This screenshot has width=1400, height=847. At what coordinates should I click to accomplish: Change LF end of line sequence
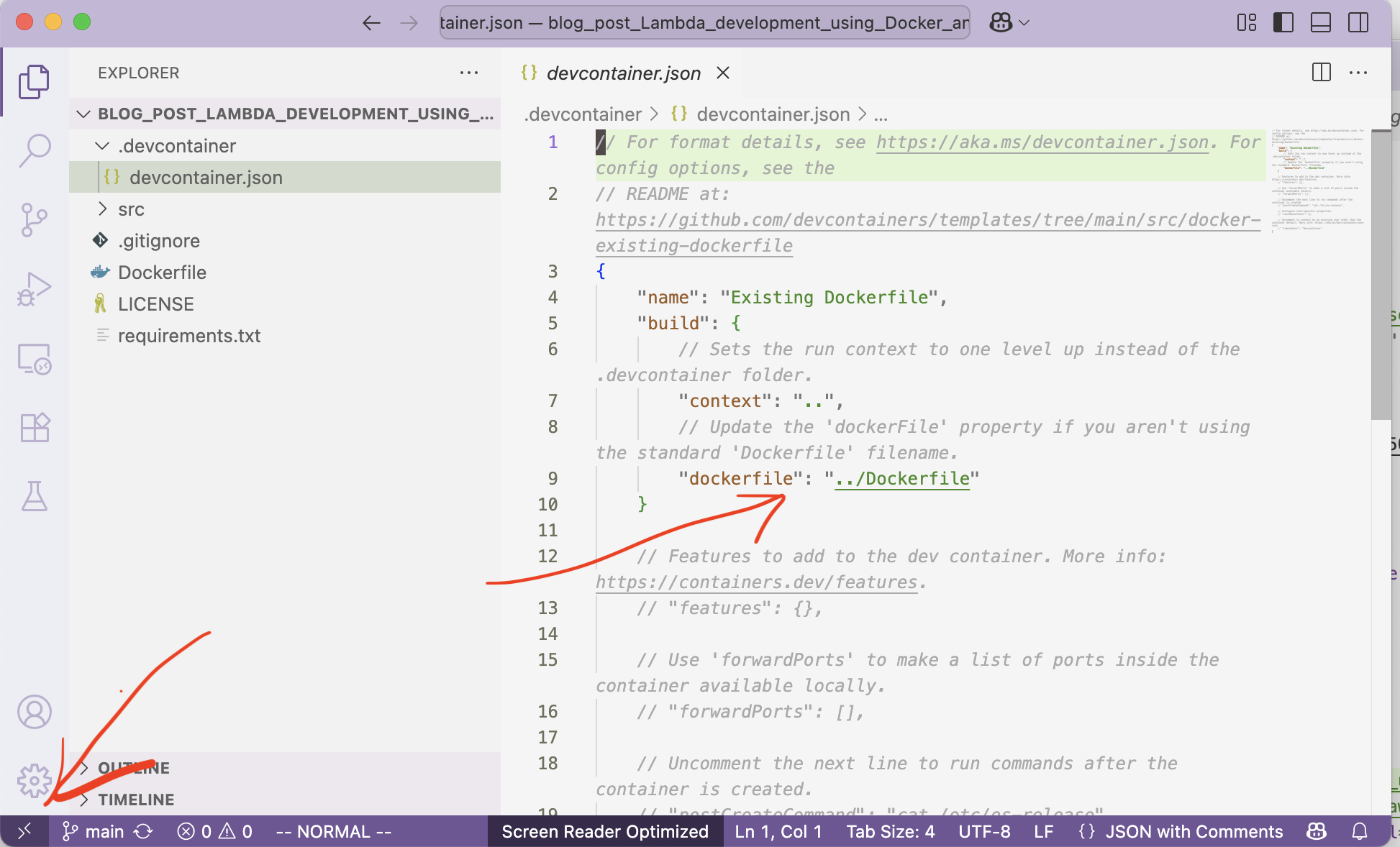1044,832
